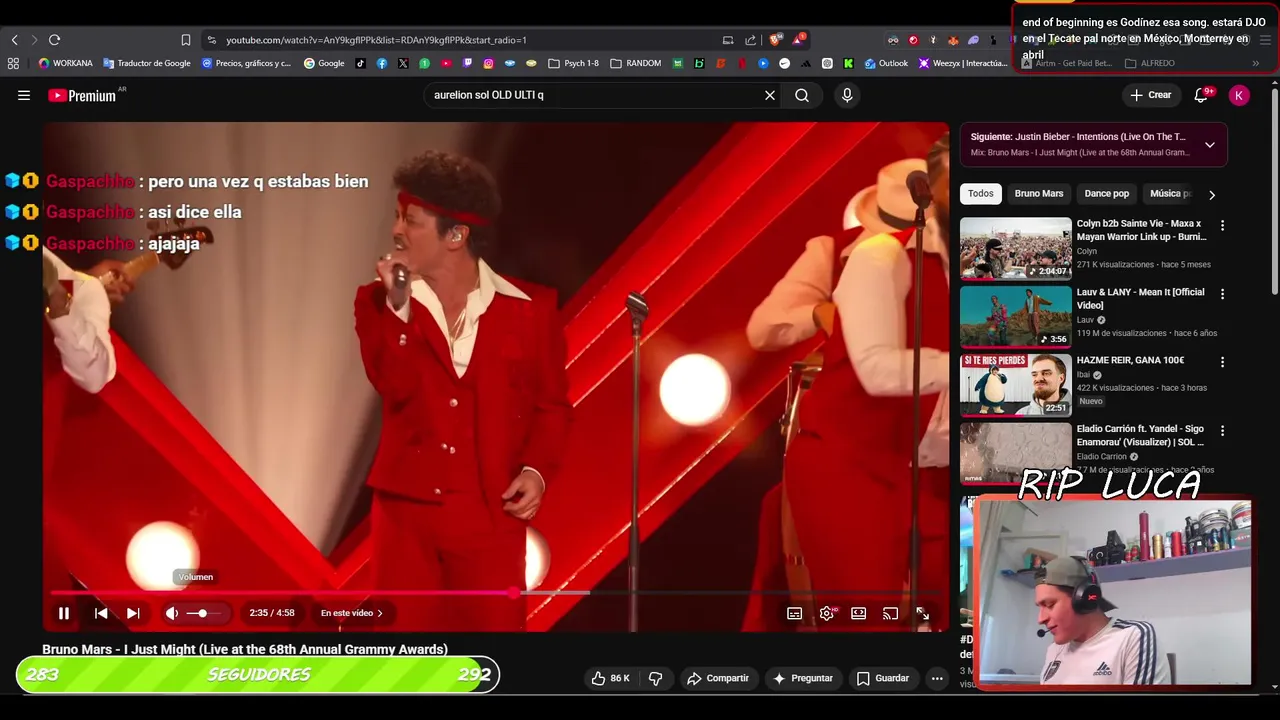Open HAZME REIR, GANA 100€ thumbnail
Screen dimensions: 1280x720
(x=1015, y=385)
